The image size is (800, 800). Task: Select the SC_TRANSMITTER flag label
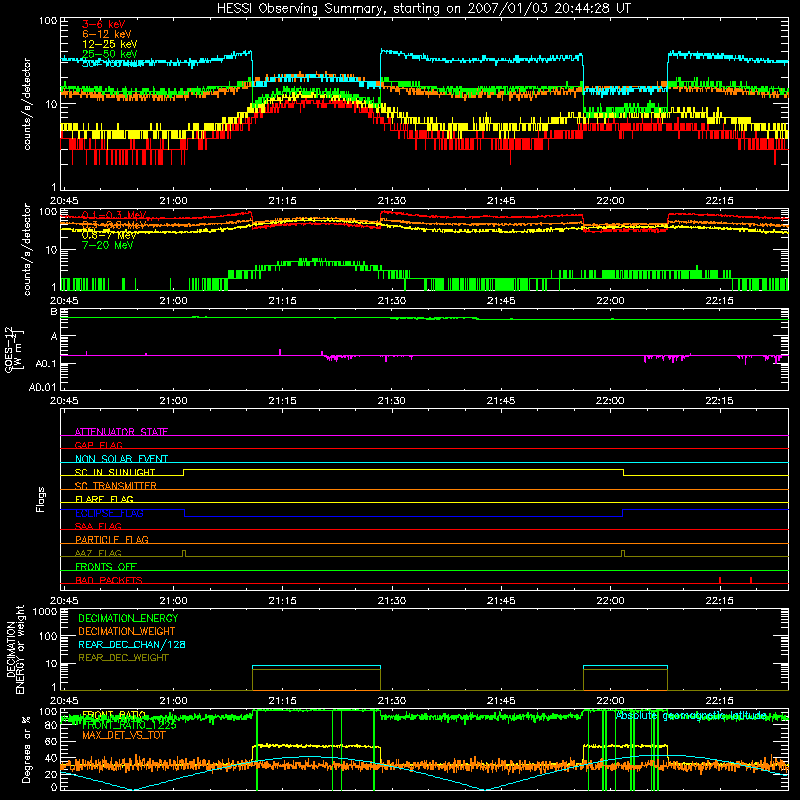click(x=116, y=486)
